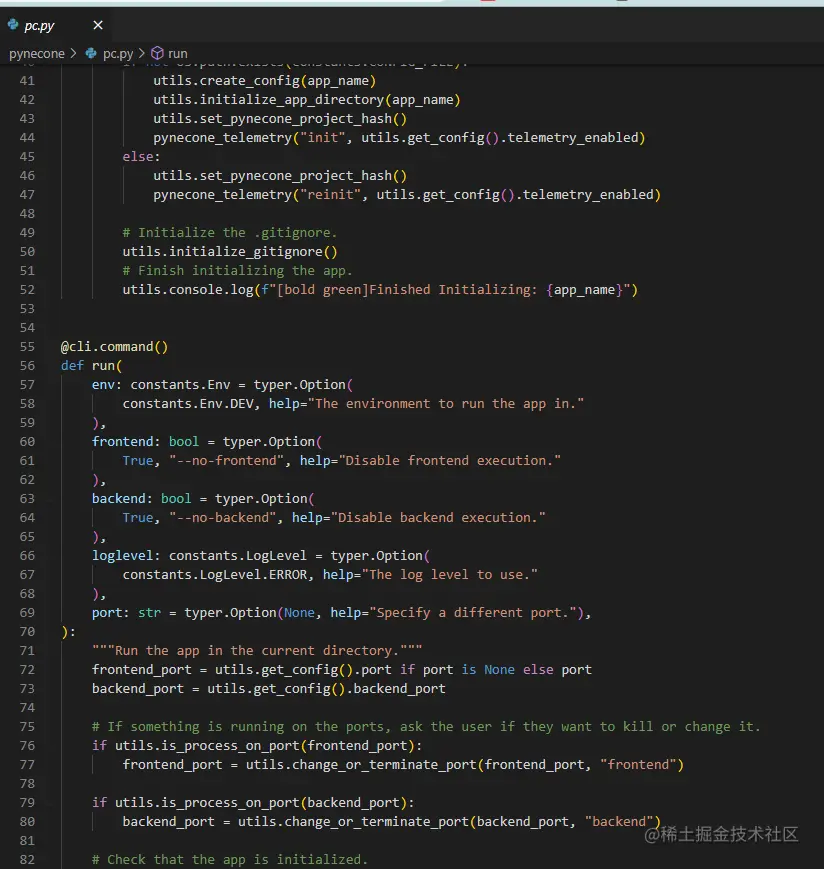
Task: Click the 'def run(' definition
Action: 91,366
